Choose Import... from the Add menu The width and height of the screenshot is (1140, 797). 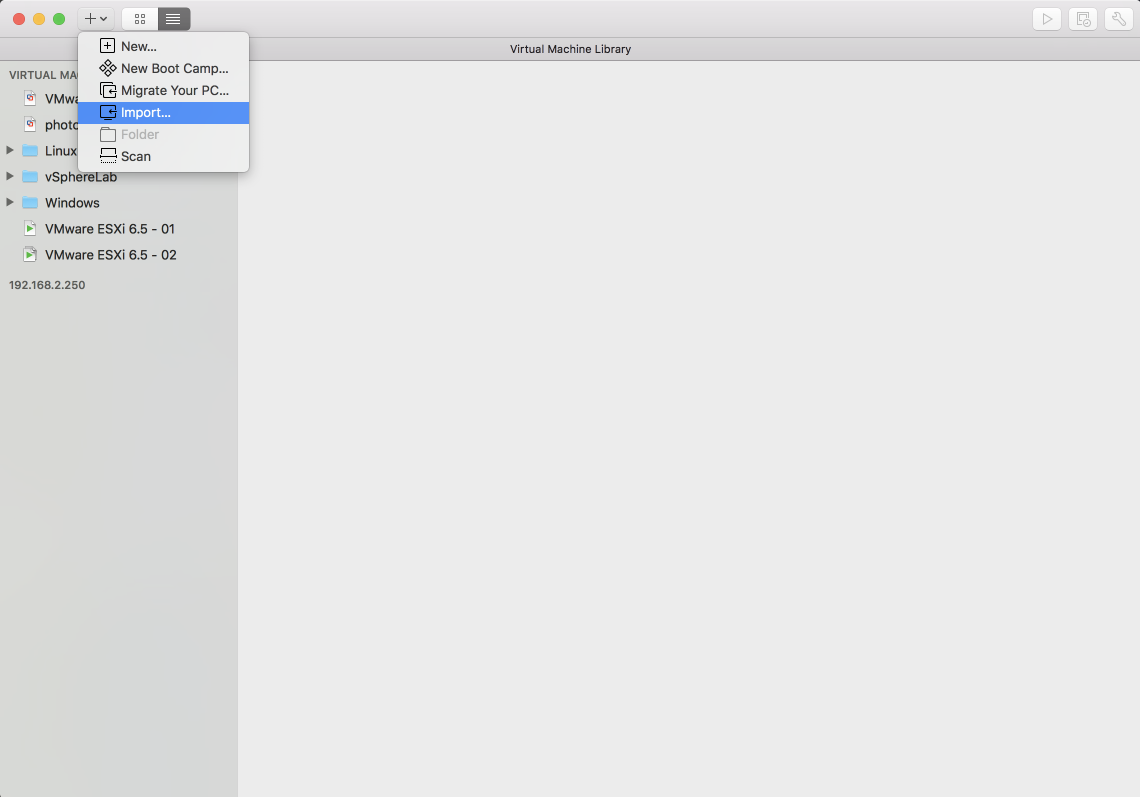tap(146, 112)
